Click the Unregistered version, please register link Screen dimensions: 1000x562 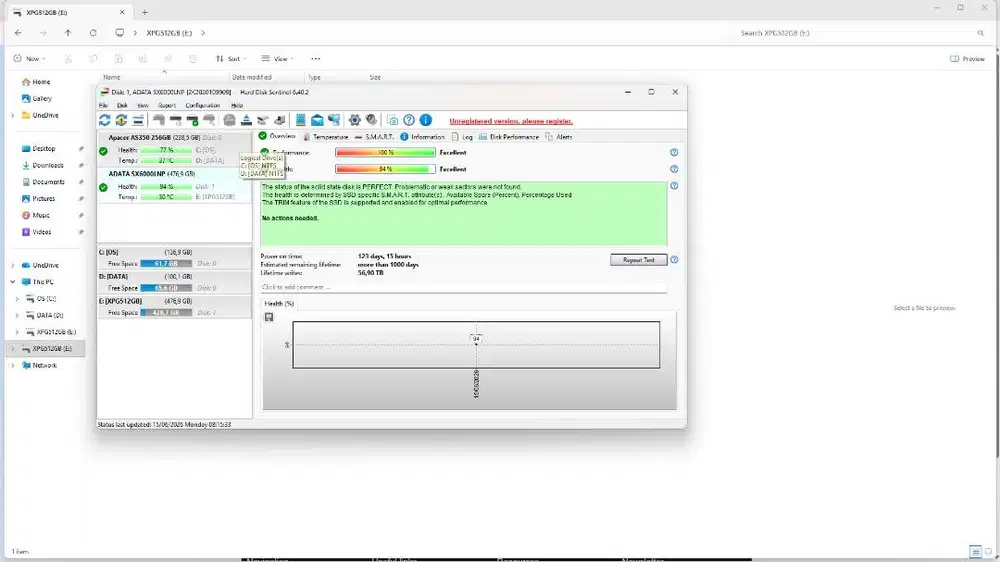(511, 121)
